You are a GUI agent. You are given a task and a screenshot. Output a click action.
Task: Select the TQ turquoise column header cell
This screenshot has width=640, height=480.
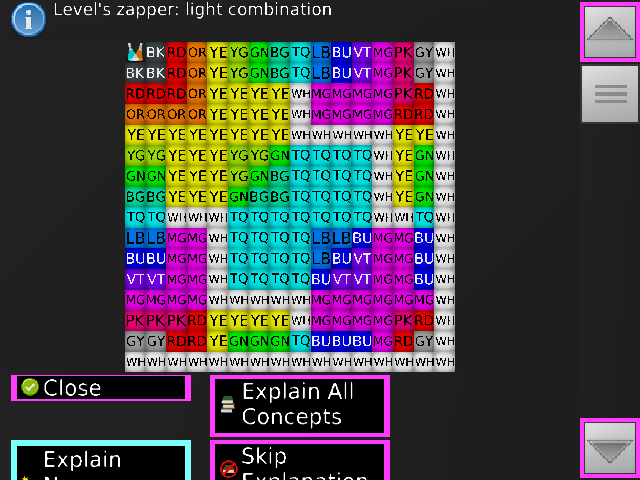tap(300, 51)
